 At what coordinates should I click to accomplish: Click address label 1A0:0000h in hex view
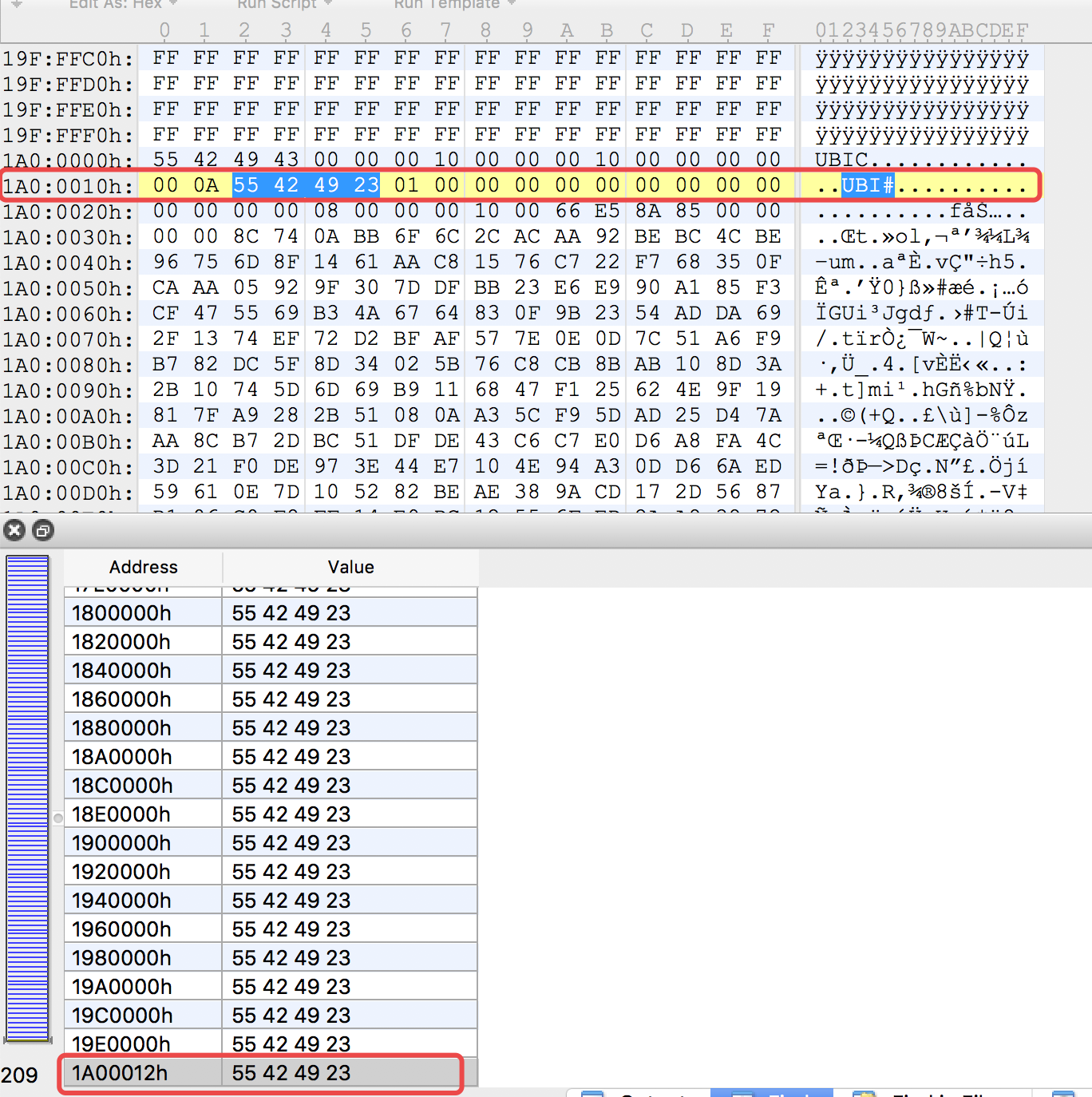coord(67,160)
